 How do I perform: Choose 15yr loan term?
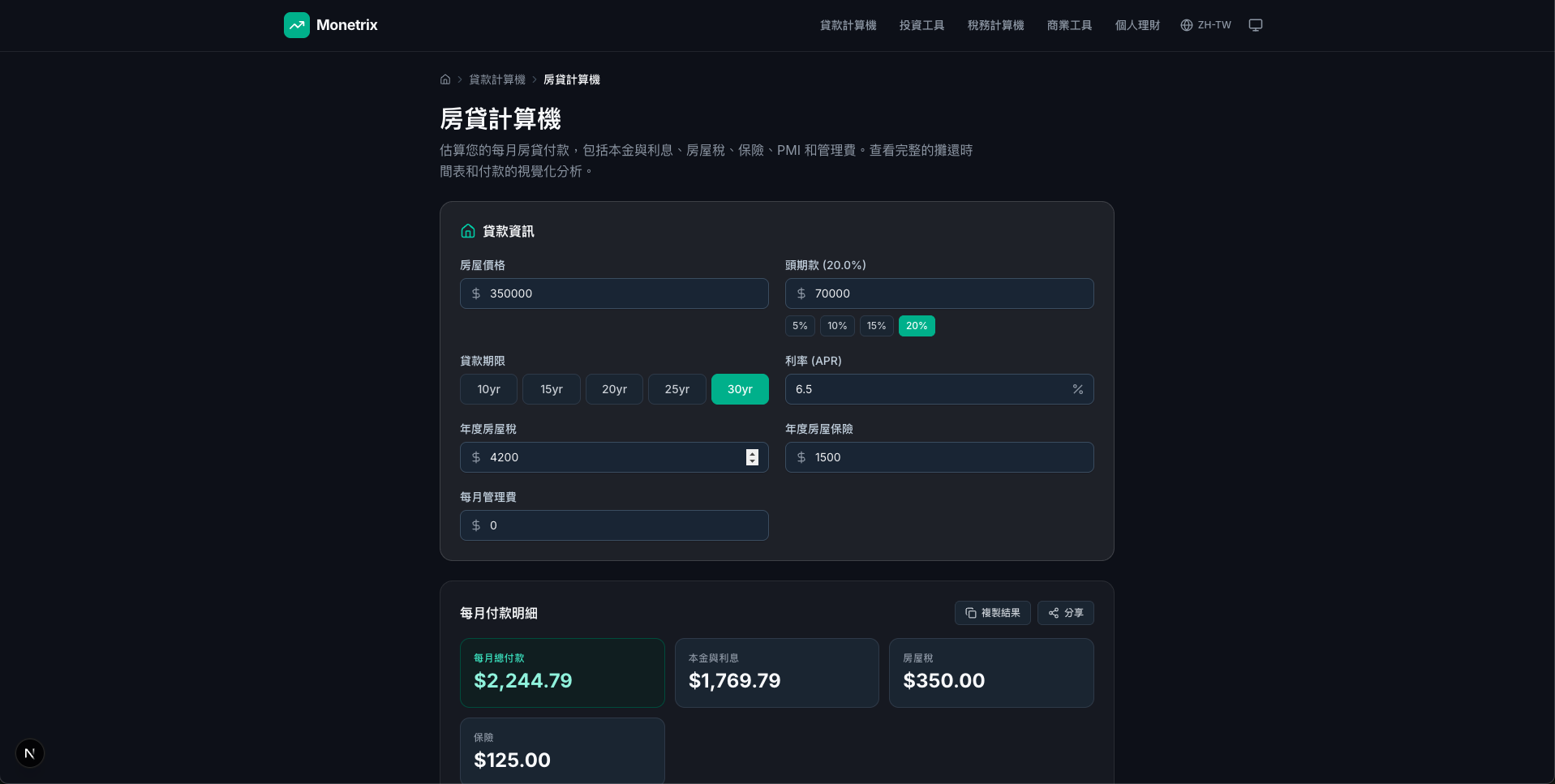[x=552, y=389]
